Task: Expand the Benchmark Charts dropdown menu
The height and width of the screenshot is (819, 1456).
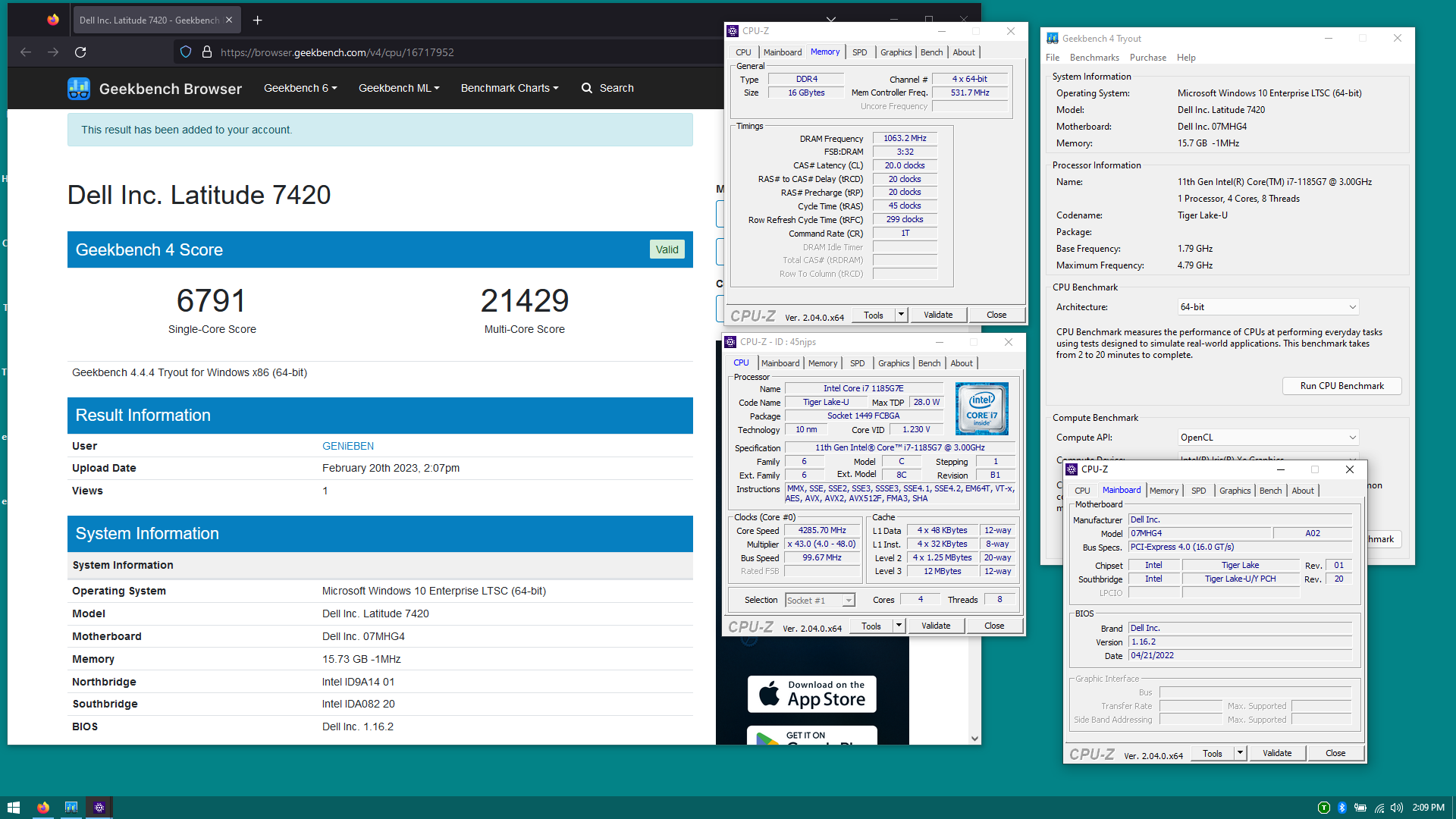Action: 510,88
